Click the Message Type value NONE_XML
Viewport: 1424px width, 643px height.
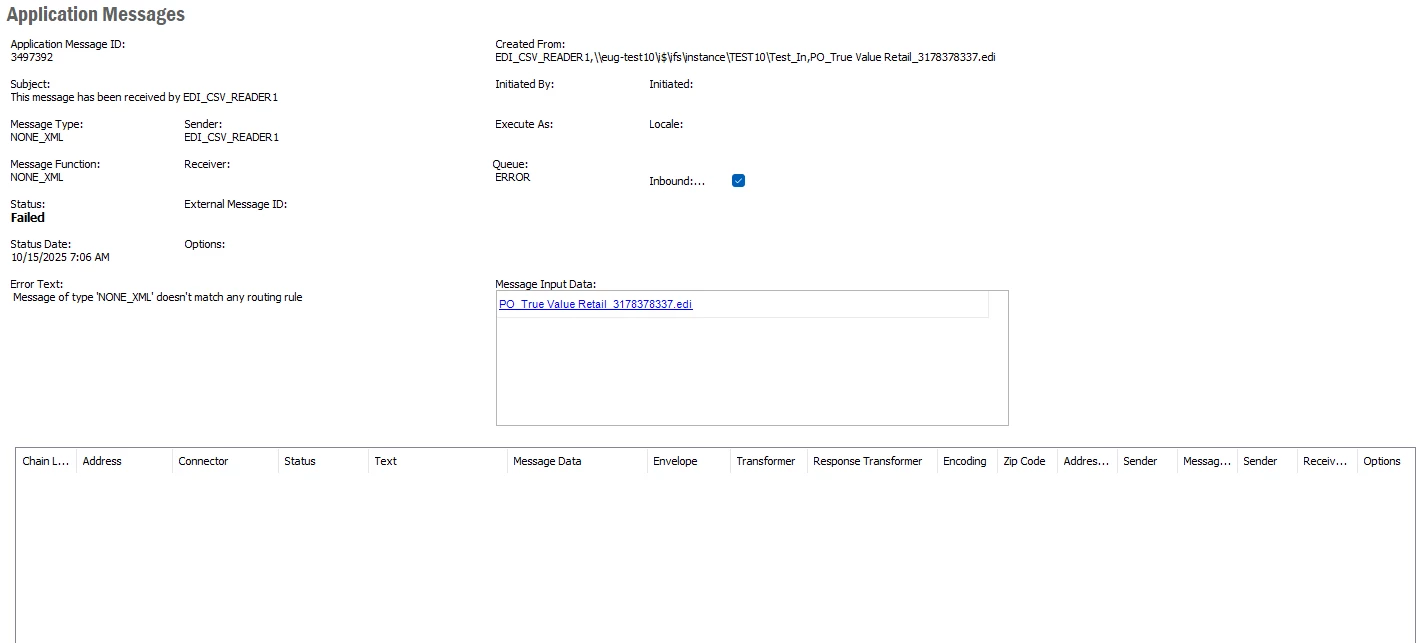[x=37, y=138]
